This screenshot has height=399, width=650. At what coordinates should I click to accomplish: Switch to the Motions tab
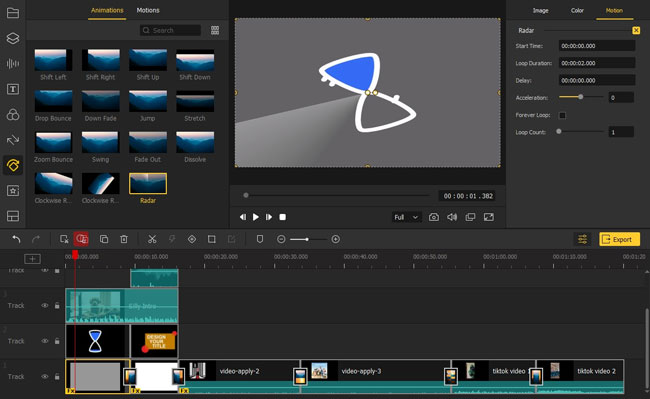click(148, 10)
